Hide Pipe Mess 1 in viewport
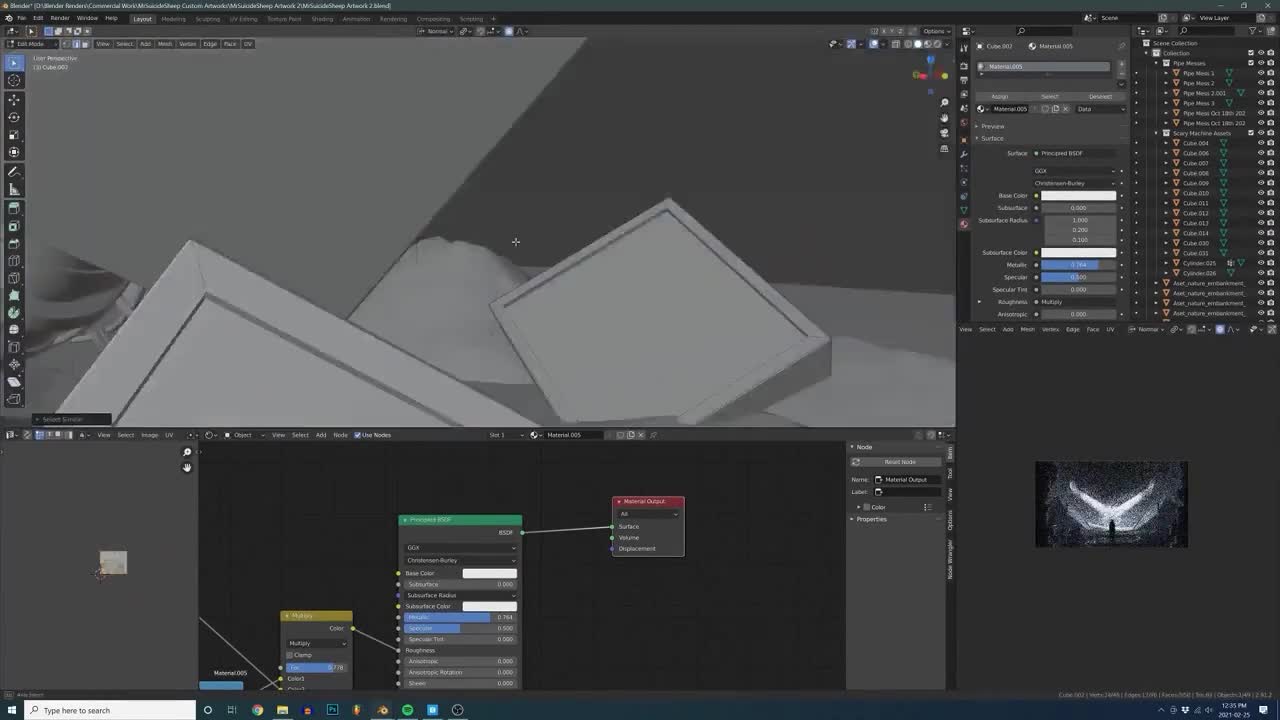The width and height of the screenshot is (1280, 720). (x=1260, y=73)
